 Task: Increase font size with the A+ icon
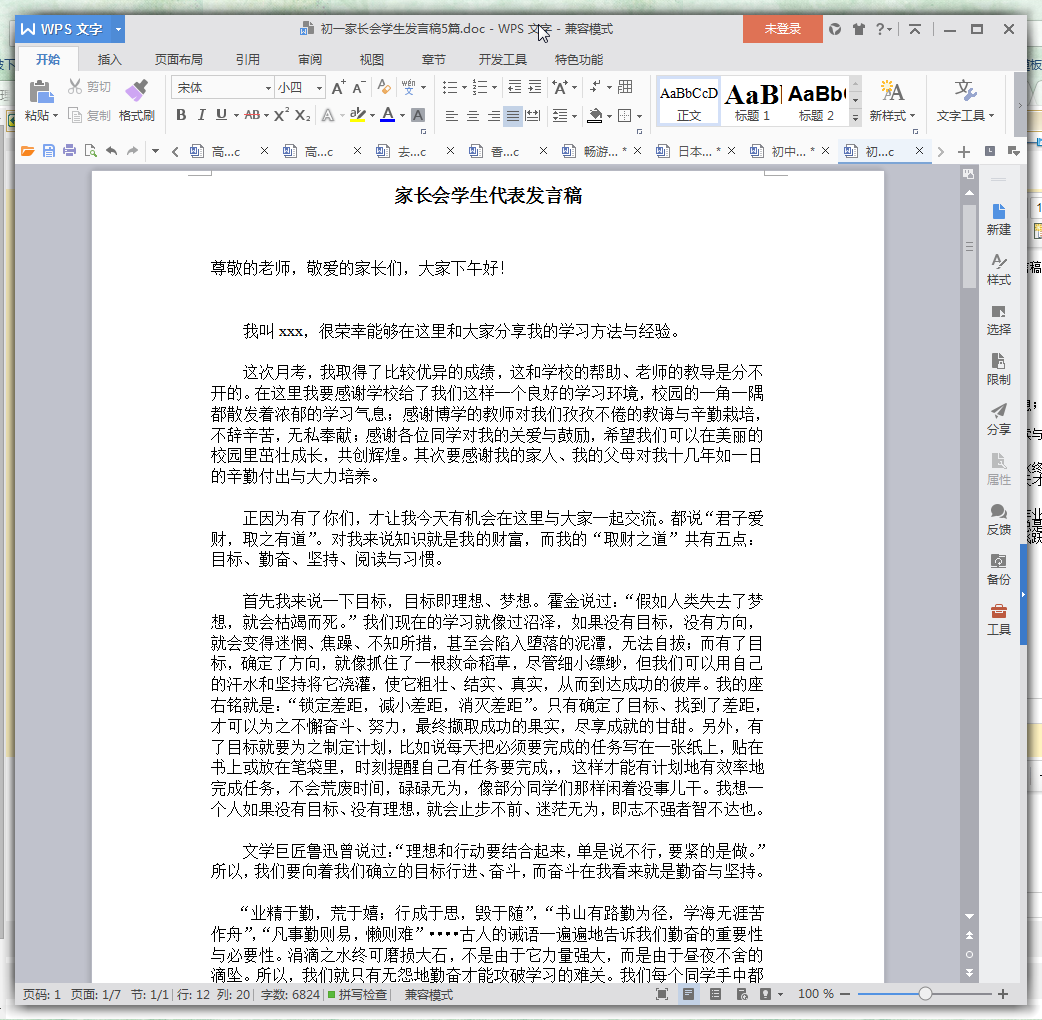(338, 88)
